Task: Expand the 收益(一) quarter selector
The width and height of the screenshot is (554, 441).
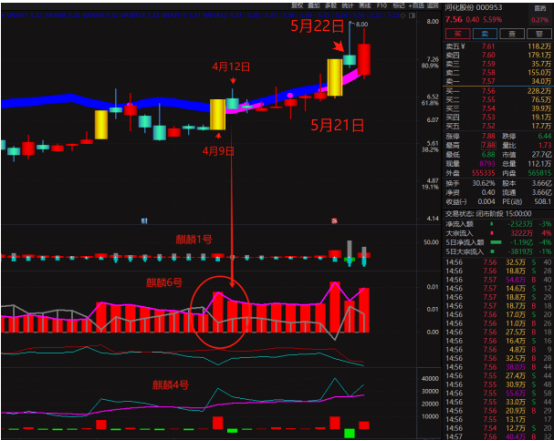Action: [456, 202]
